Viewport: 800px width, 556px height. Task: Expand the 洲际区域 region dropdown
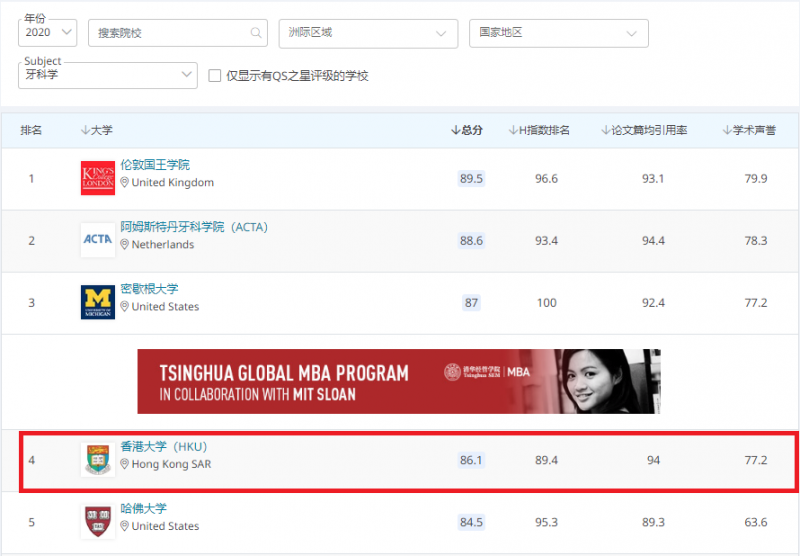368,34
